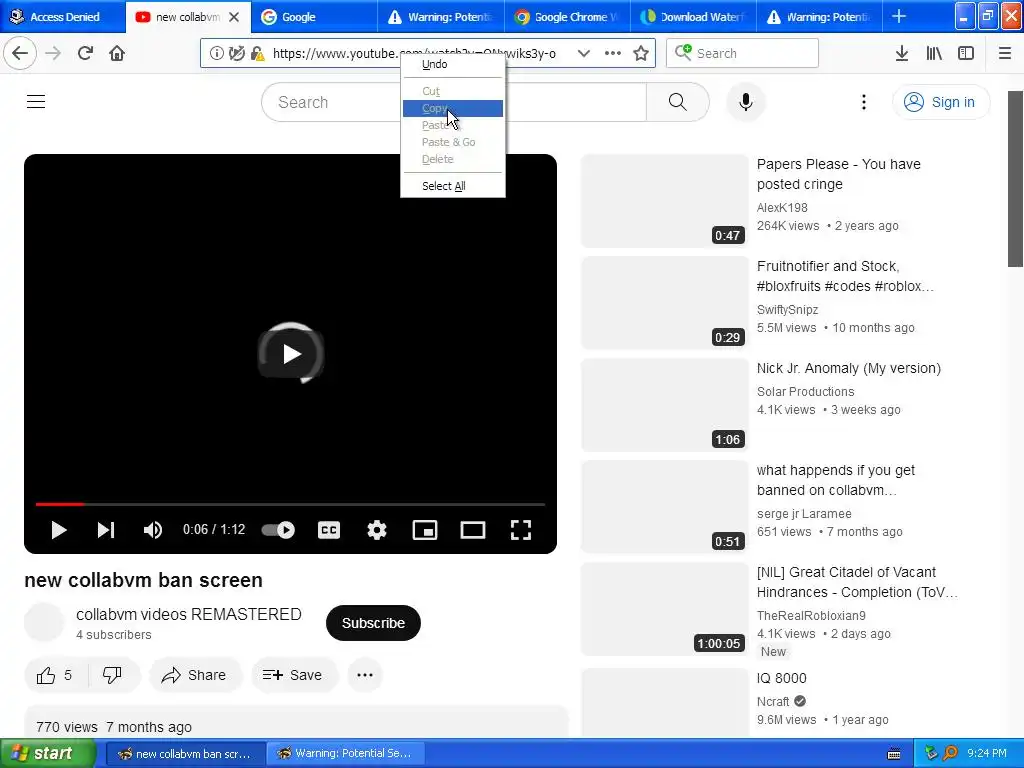This screenshot has height=768, width=1024.
Task: Skip to next video
Action: pyautogui.click(x=106, y=530)
